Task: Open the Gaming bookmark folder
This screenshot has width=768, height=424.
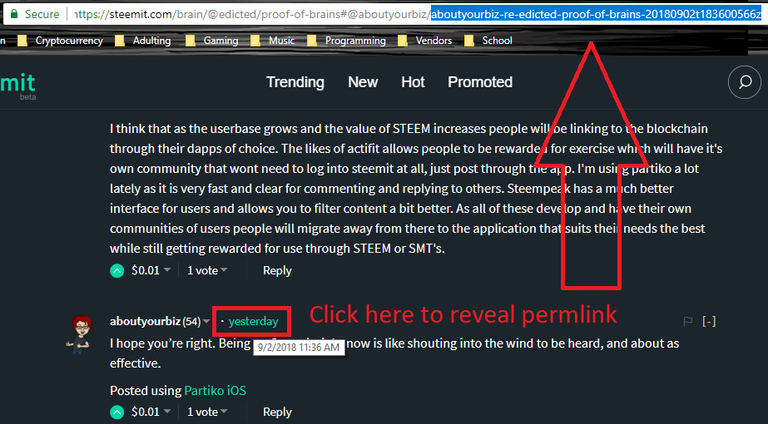Action: coord(212,41)
